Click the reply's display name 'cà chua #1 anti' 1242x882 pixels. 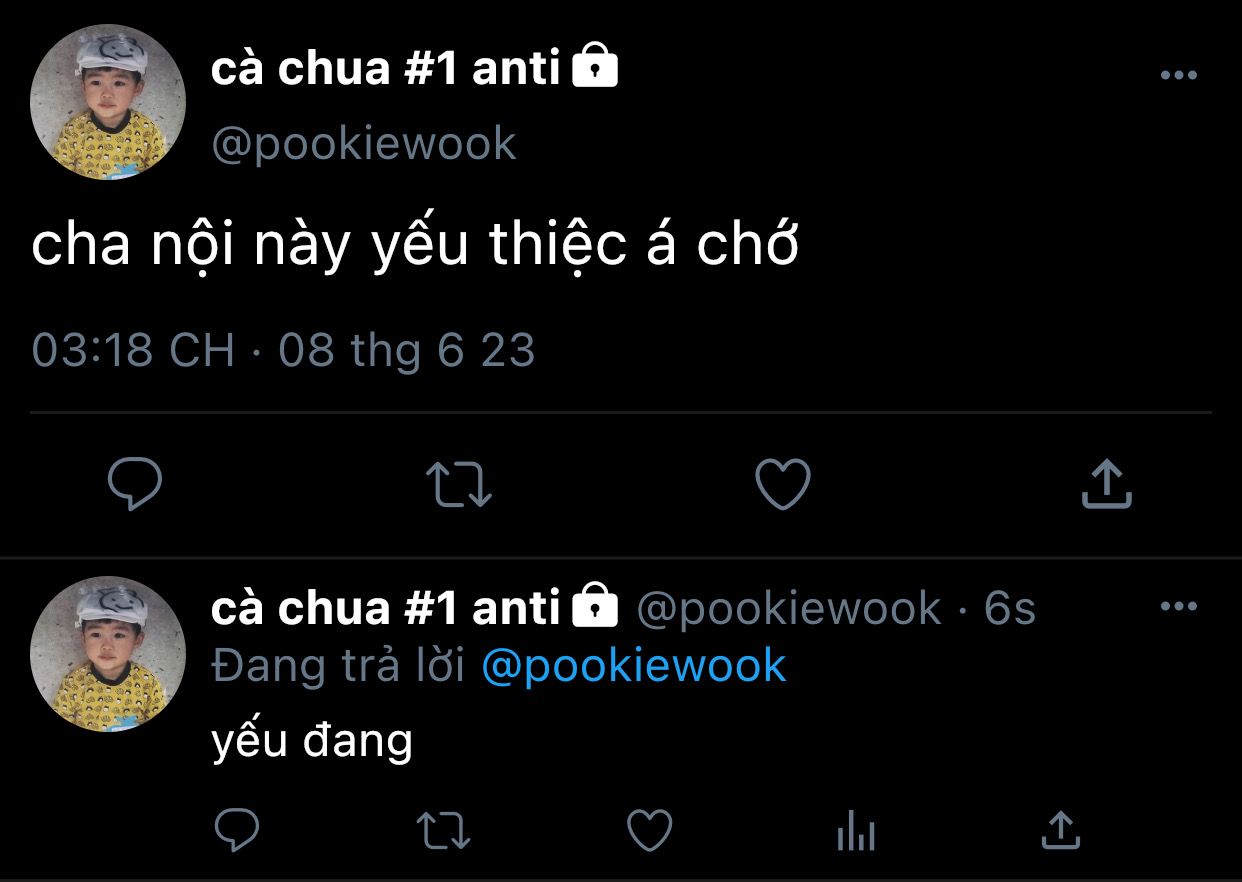385,607
